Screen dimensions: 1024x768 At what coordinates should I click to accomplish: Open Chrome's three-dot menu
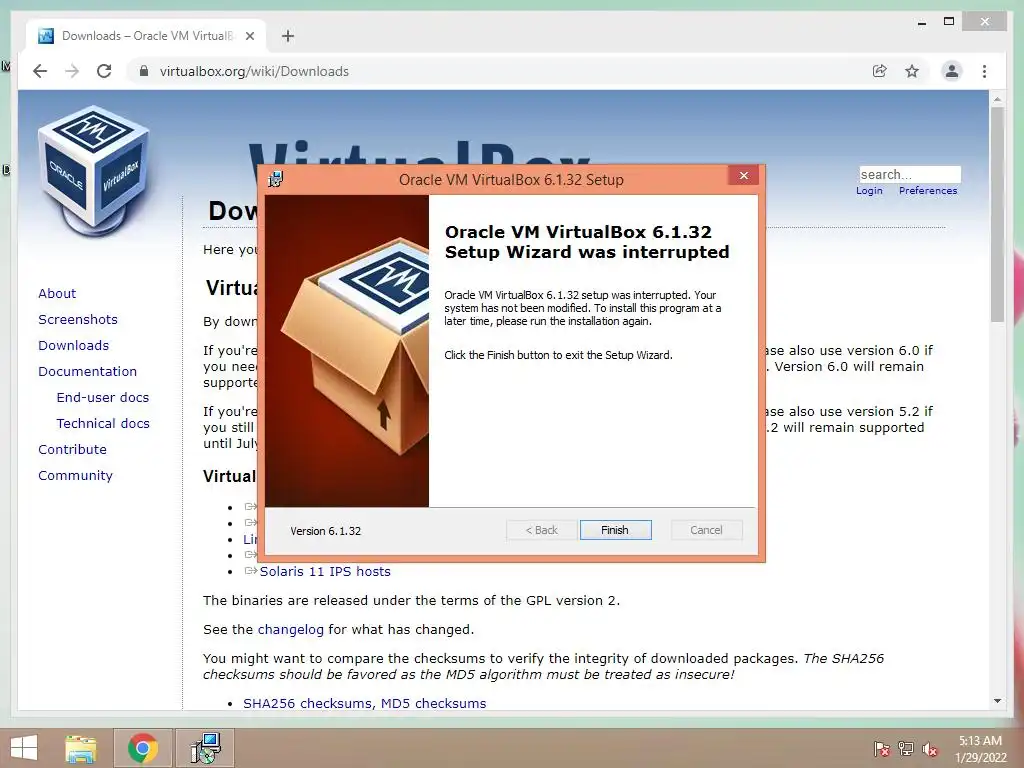click(984, 71)
